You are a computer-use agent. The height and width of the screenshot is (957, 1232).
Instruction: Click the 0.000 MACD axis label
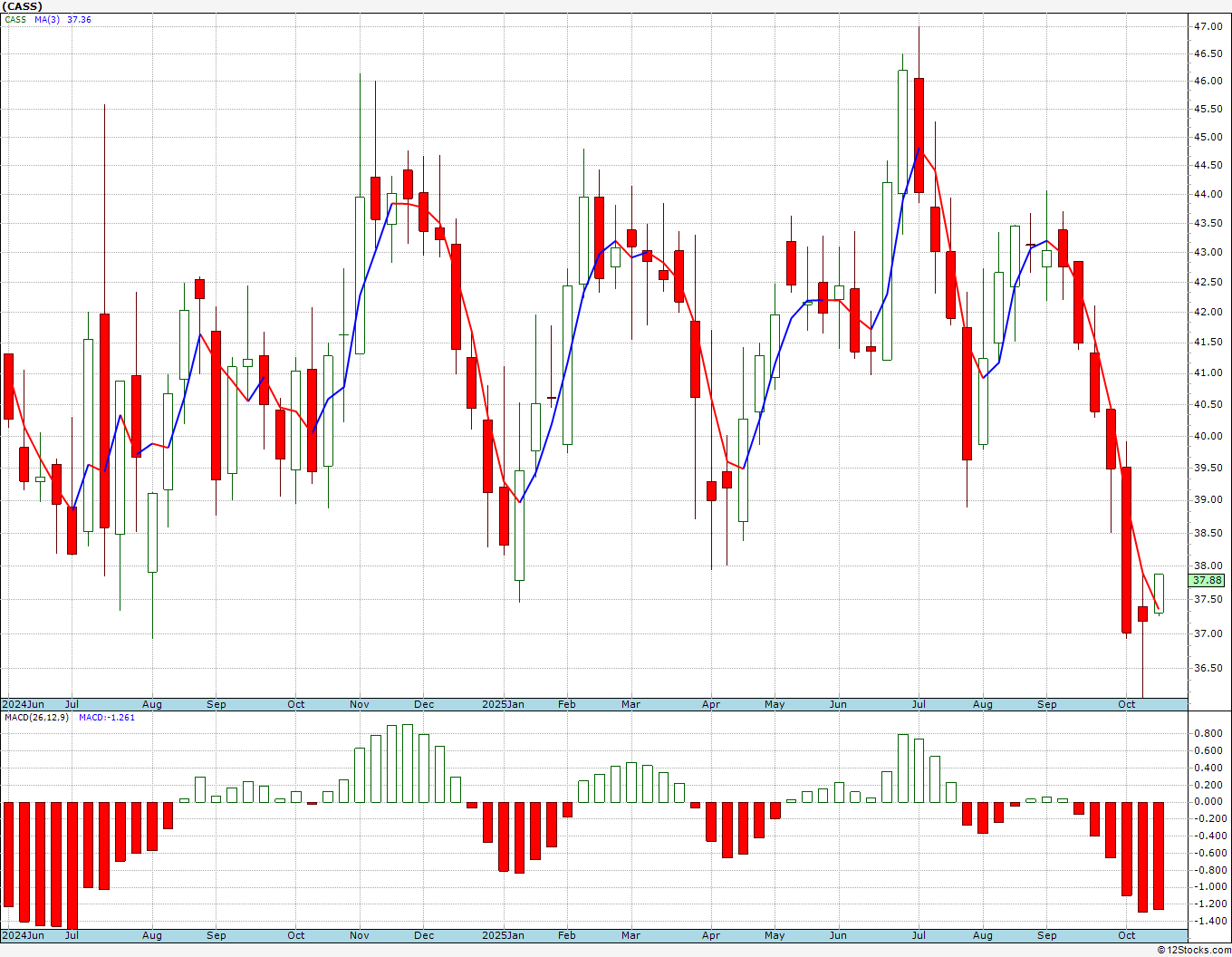coord(1208,801)
